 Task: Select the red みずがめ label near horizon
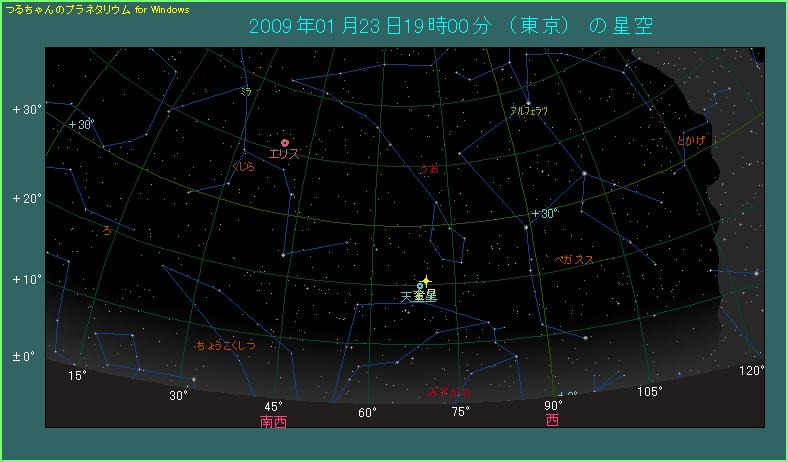448,393
